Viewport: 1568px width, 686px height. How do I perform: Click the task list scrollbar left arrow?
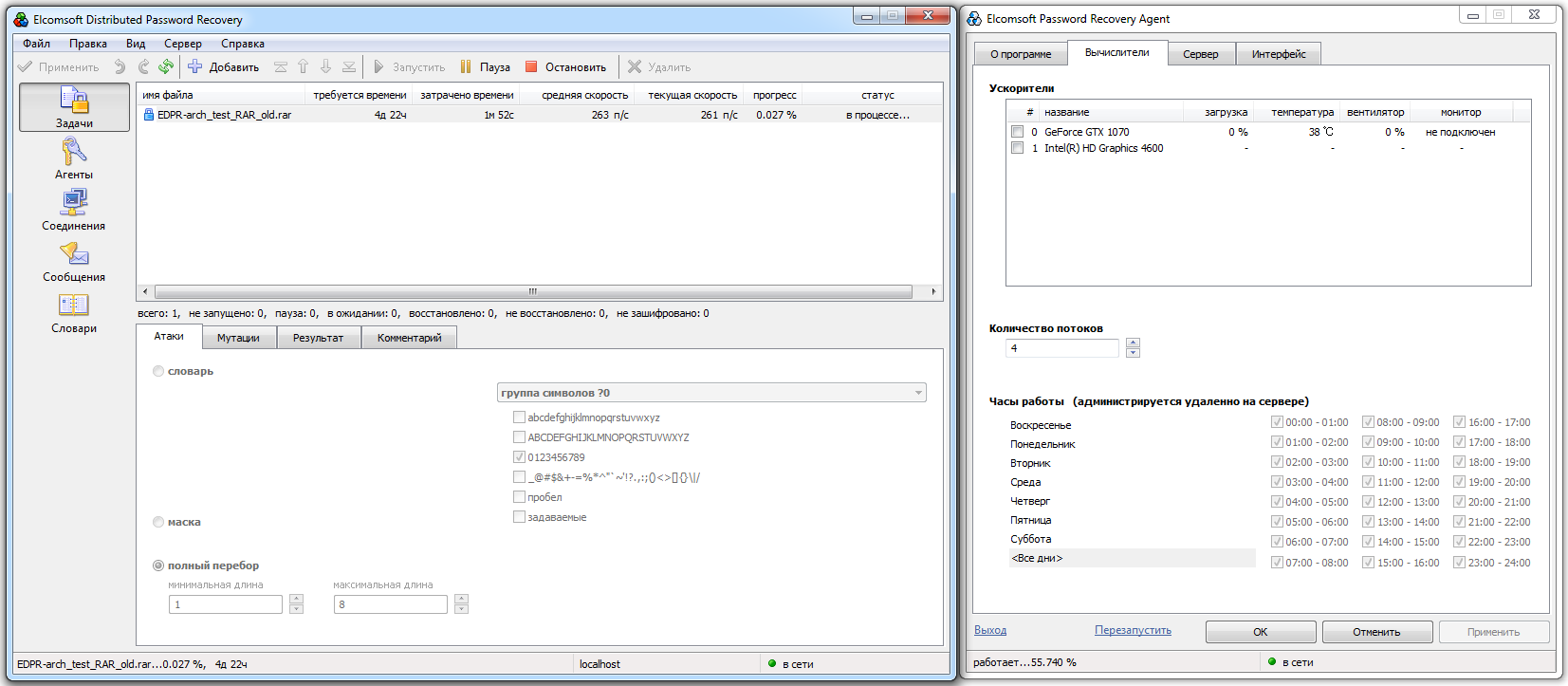pos(145,291)
